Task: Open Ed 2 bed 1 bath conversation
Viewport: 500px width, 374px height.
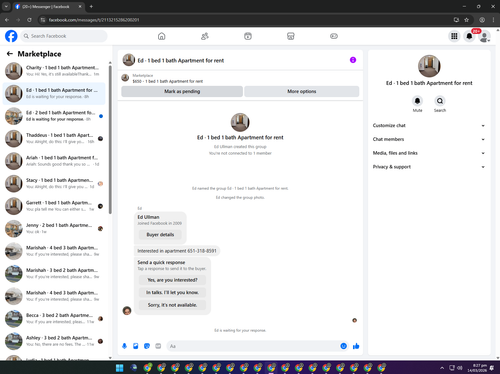Action: (x=54, y=116)
